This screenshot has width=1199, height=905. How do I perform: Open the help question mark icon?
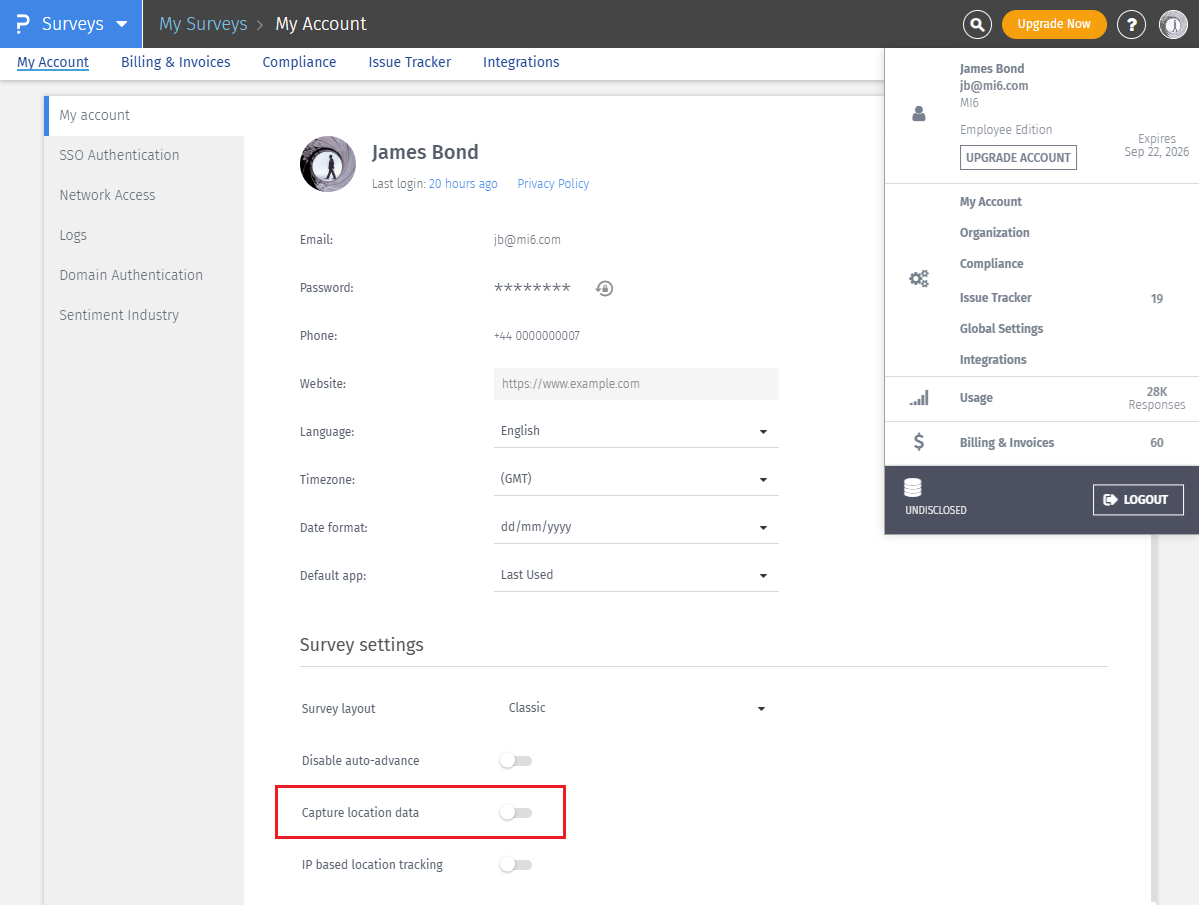click(x=1131, y=24)
